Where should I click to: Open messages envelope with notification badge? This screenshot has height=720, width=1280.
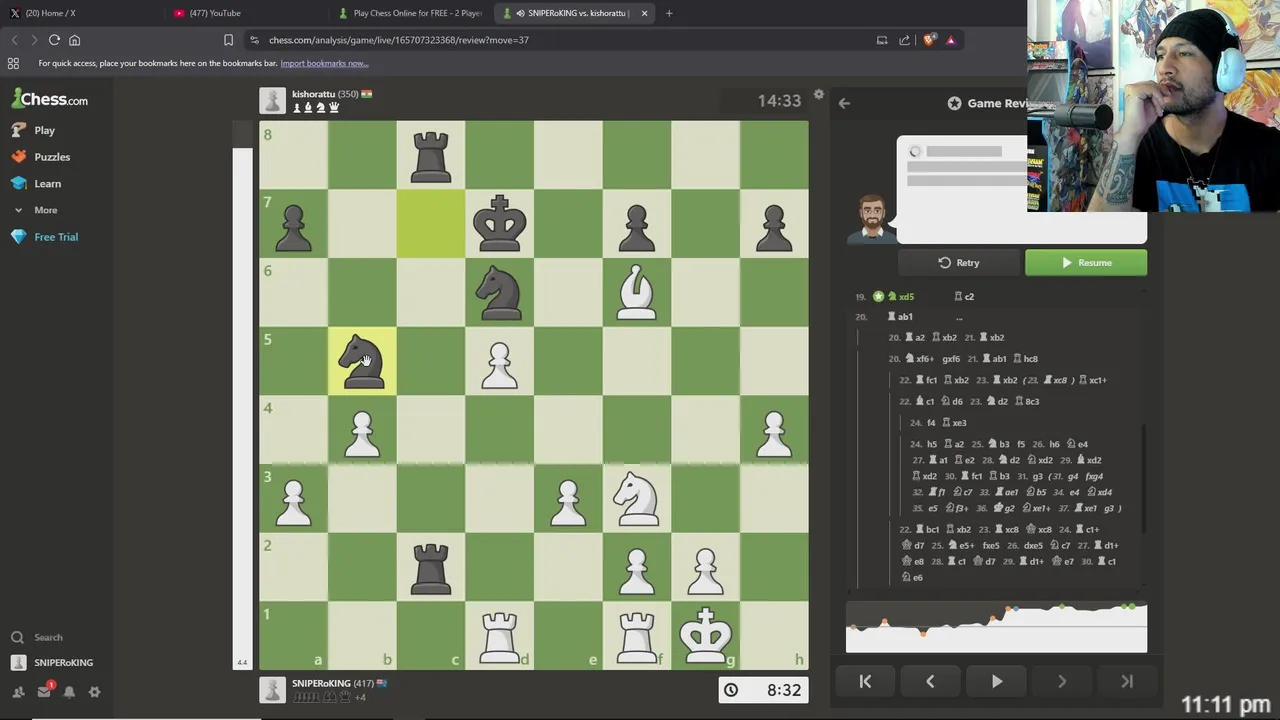click(x=44, y=692)
